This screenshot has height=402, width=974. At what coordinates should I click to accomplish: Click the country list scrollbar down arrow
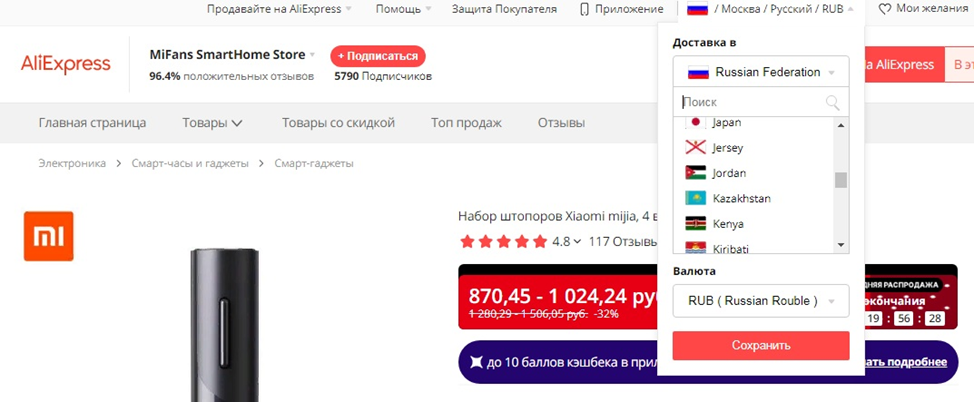coord(841,245)
